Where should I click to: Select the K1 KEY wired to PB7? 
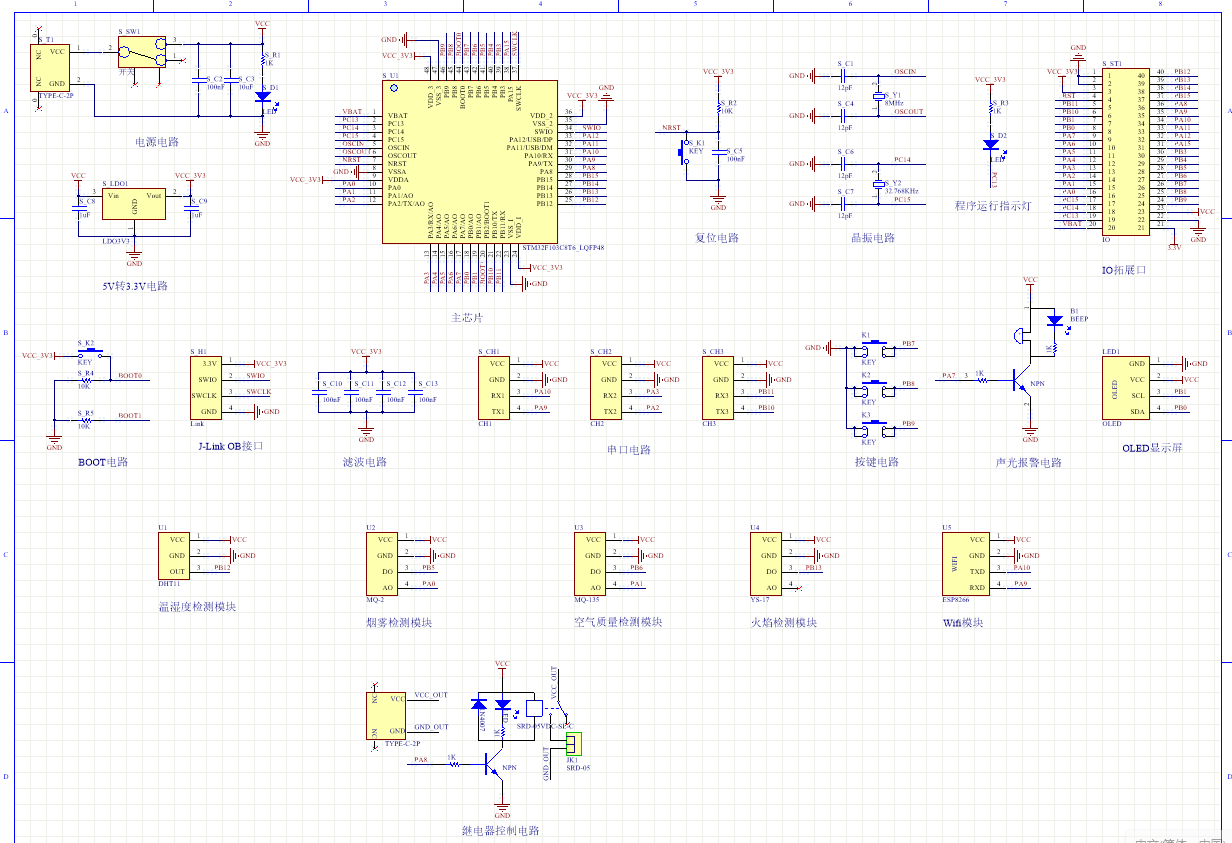[874, 351]
